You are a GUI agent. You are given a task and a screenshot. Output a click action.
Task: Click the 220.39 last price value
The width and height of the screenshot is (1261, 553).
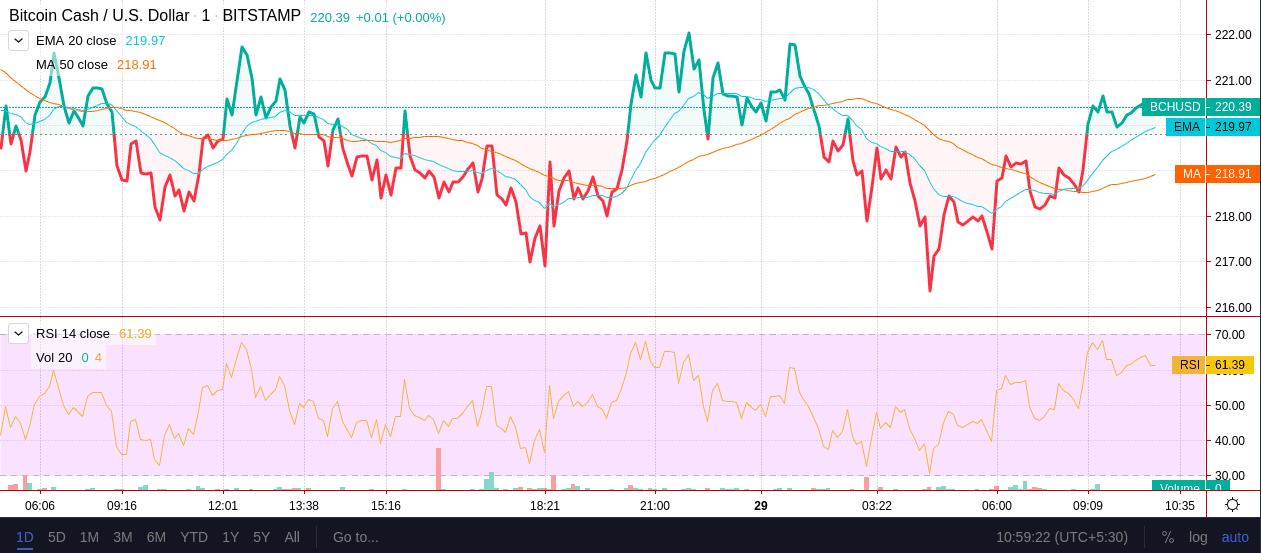click(x=330, y=18)
